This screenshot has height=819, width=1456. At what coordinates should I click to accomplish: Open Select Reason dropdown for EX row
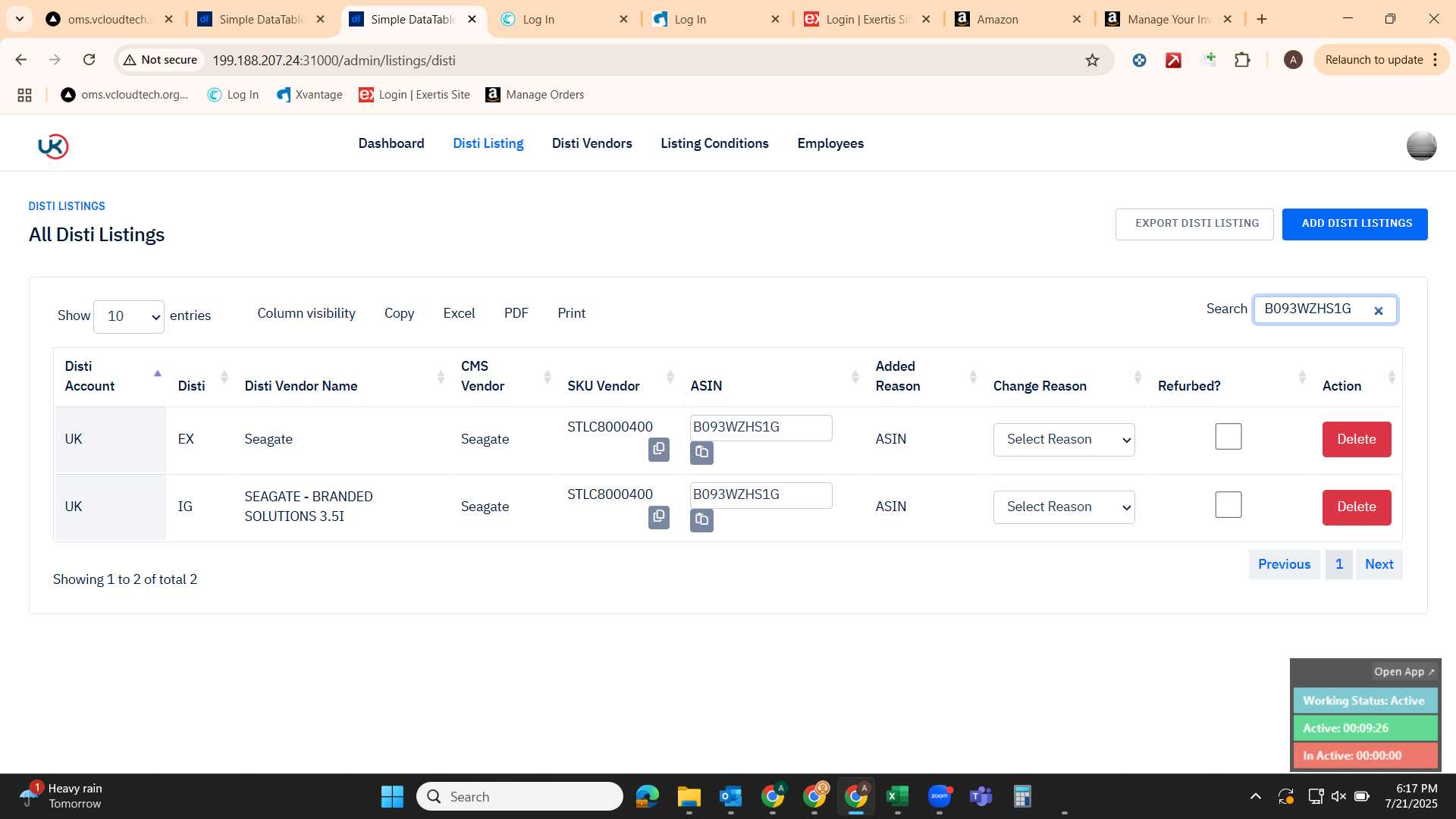click(1063, 440)
